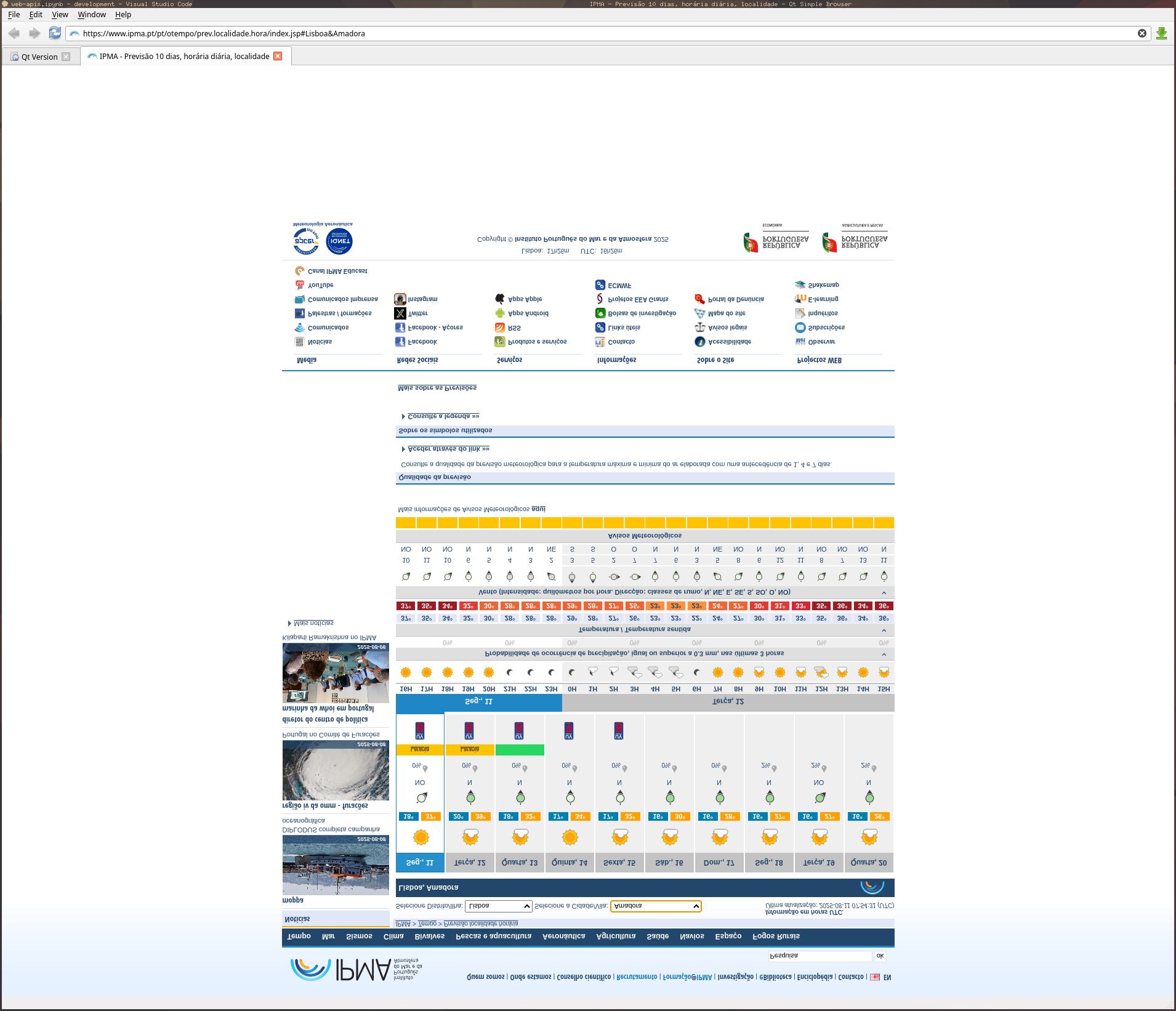The width and height of the screenshot is (1176, 1011).
Task: Click the Shakemap icon in Projectos WEB
Action: pos(800,284)
